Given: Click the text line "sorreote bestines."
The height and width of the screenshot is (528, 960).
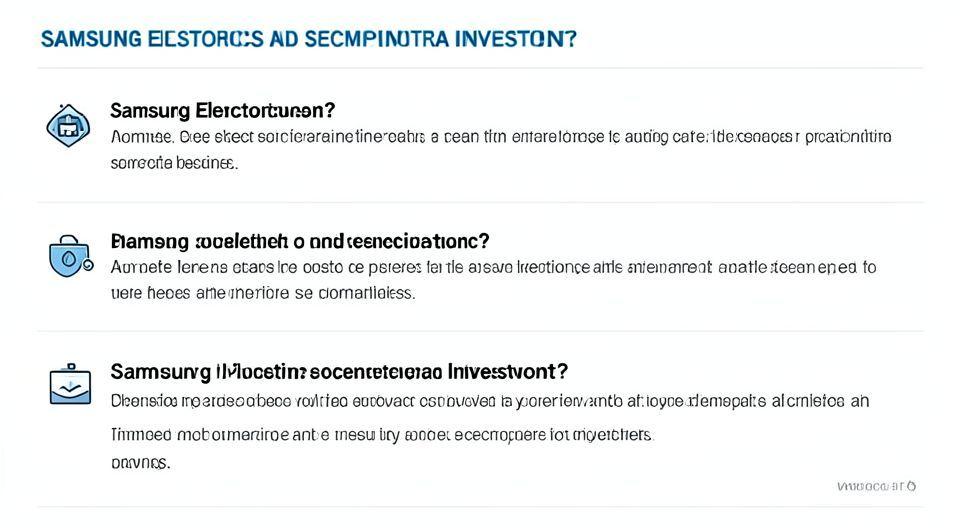Looking at the screenshot, I should pyautogui.click(x=174, y=162).
